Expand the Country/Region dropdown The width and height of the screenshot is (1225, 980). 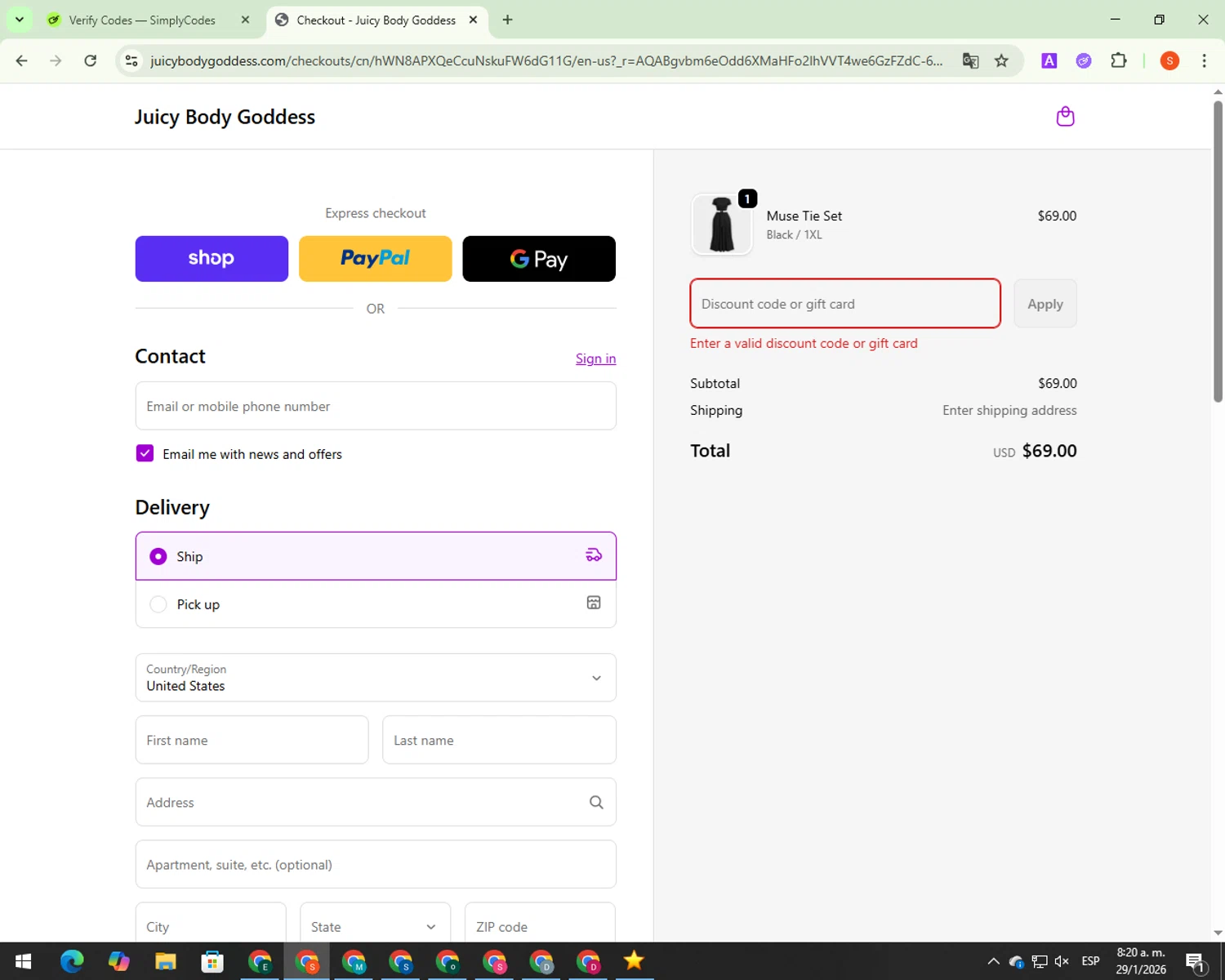[x=376, y=678]
